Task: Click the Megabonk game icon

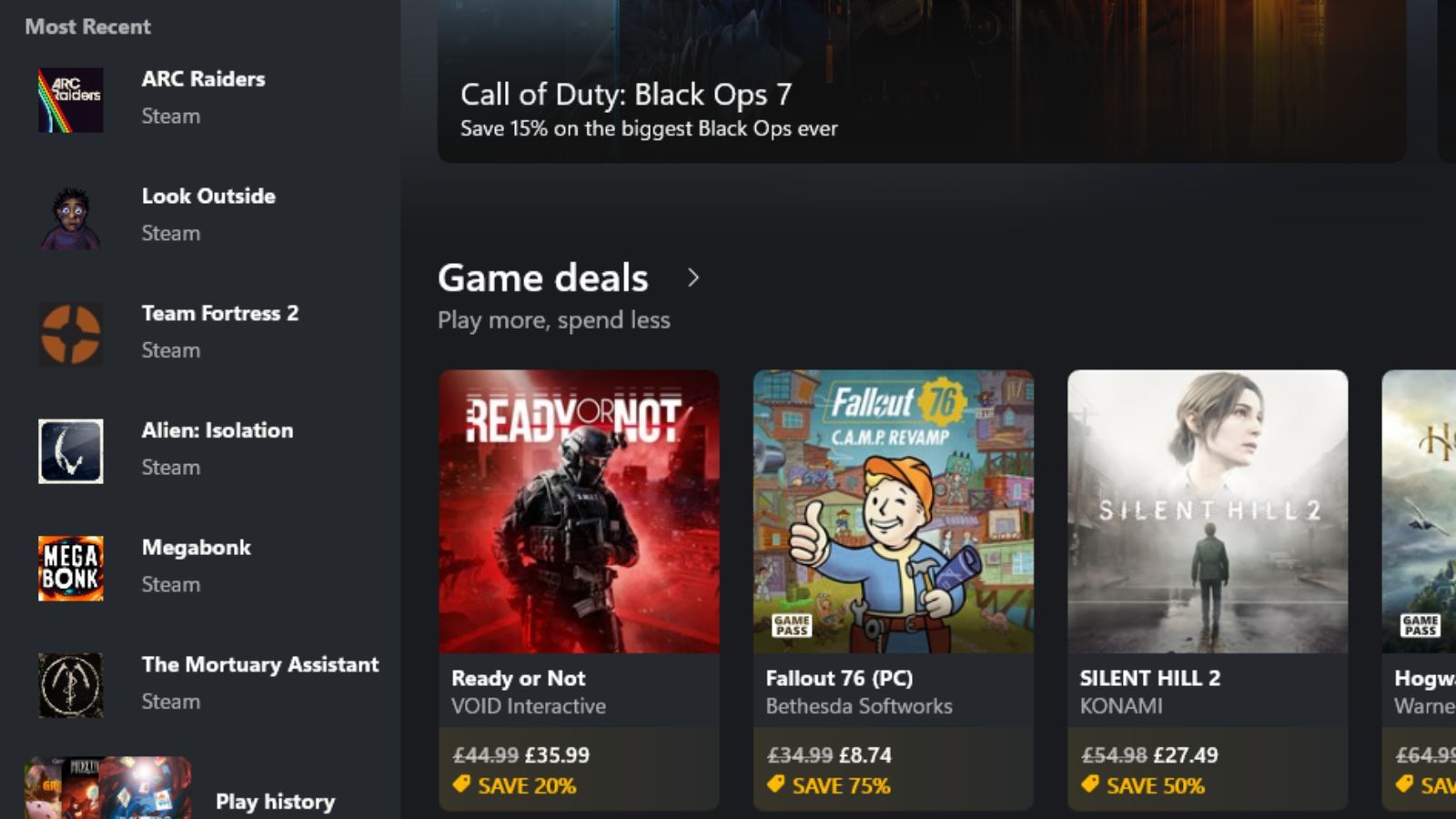Action: pos(70,568)
